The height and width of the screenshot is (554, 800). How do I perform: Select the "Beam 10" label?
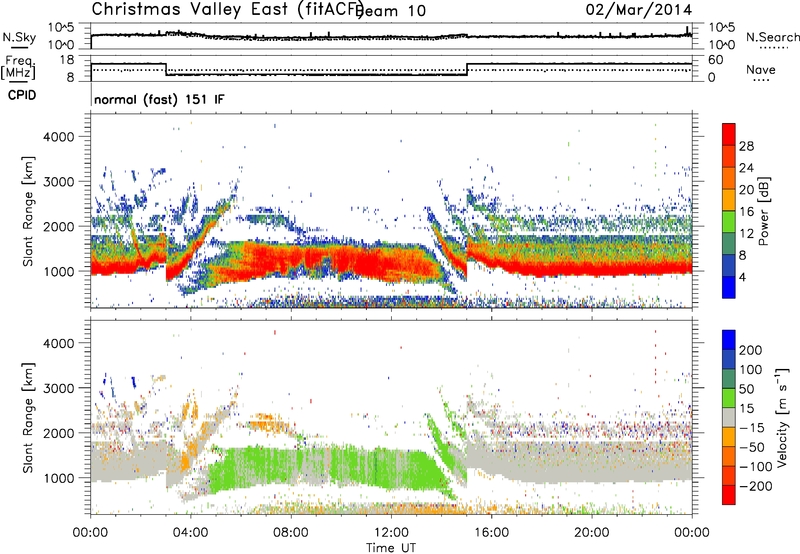(x=390, y=11)
